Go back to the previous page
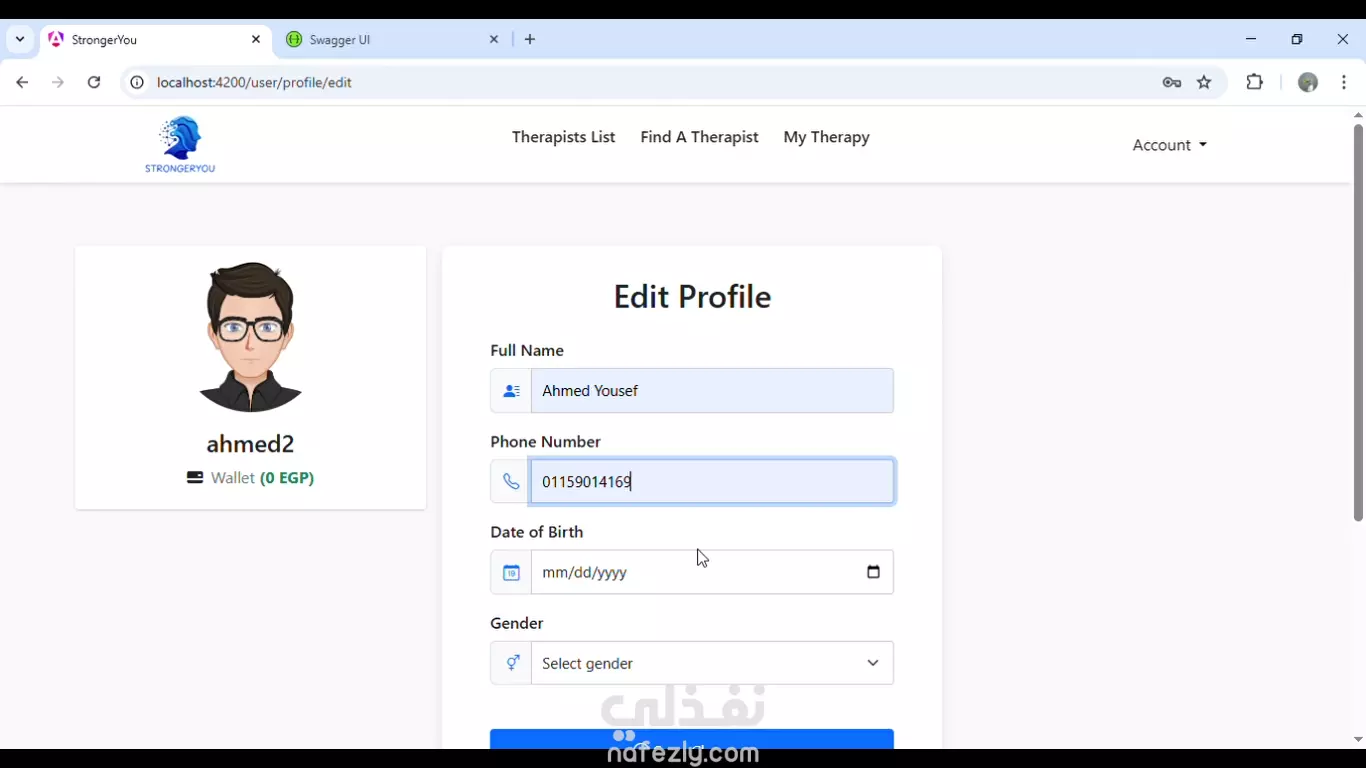 pos(22,83)
